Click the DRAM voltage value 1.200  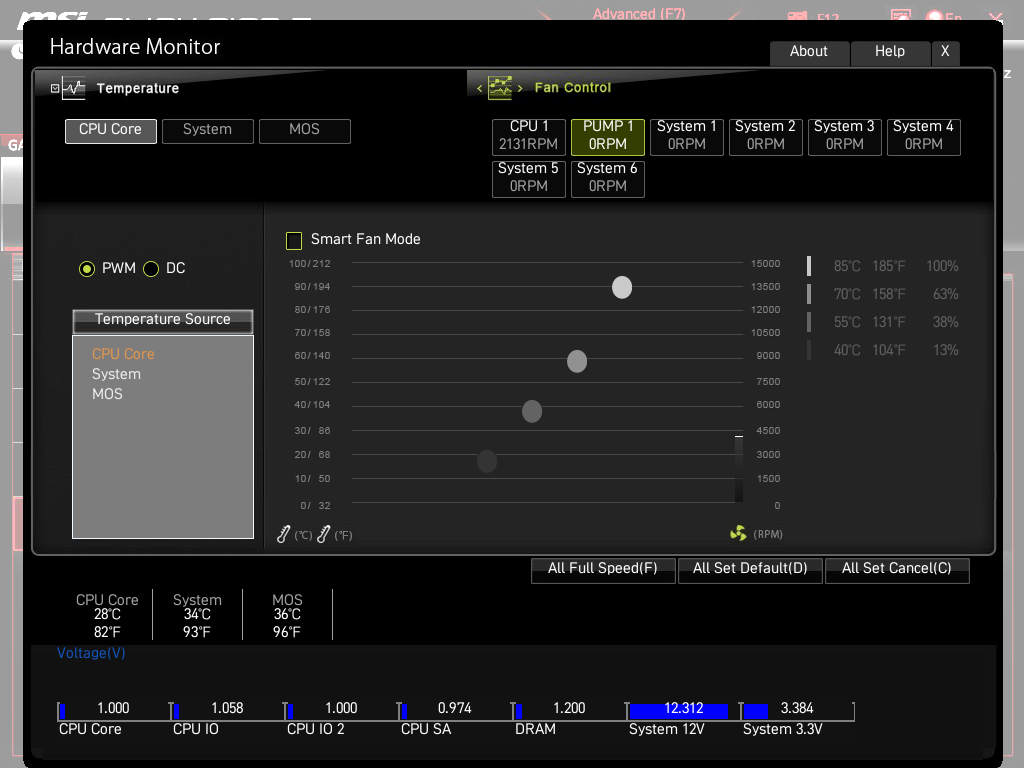point(569,709)
